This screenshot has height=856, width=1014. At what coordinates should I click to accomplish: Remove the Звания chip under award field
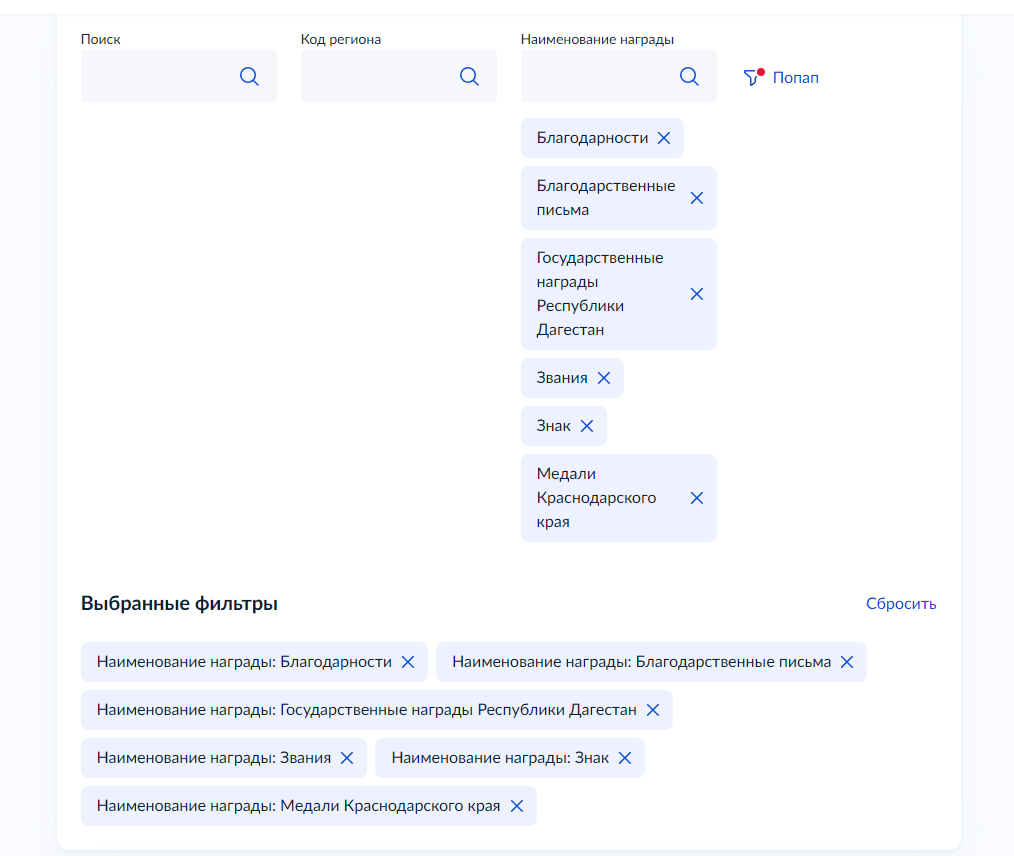(604, 378)
